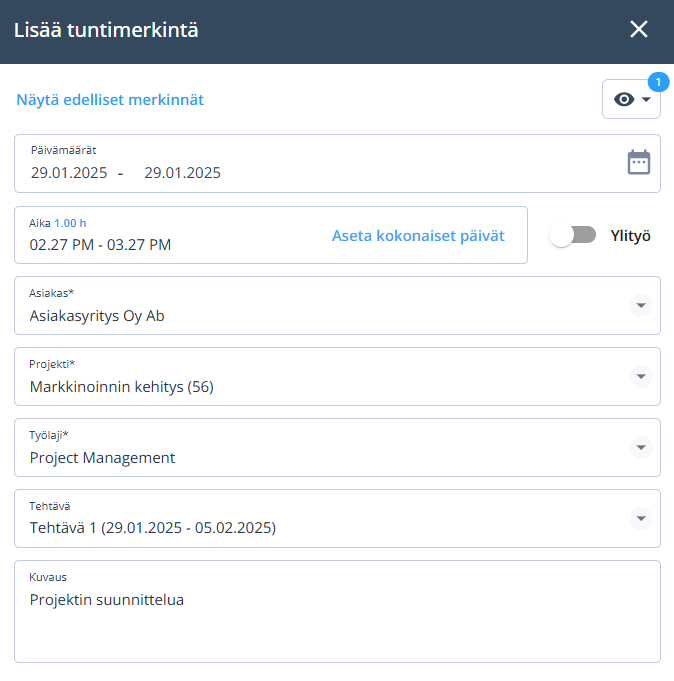Click the Tehtävä 1 task field
Image resolution: width=674 pixels, height=681 pixels.
pyautogui.click(x=337, y=519)
